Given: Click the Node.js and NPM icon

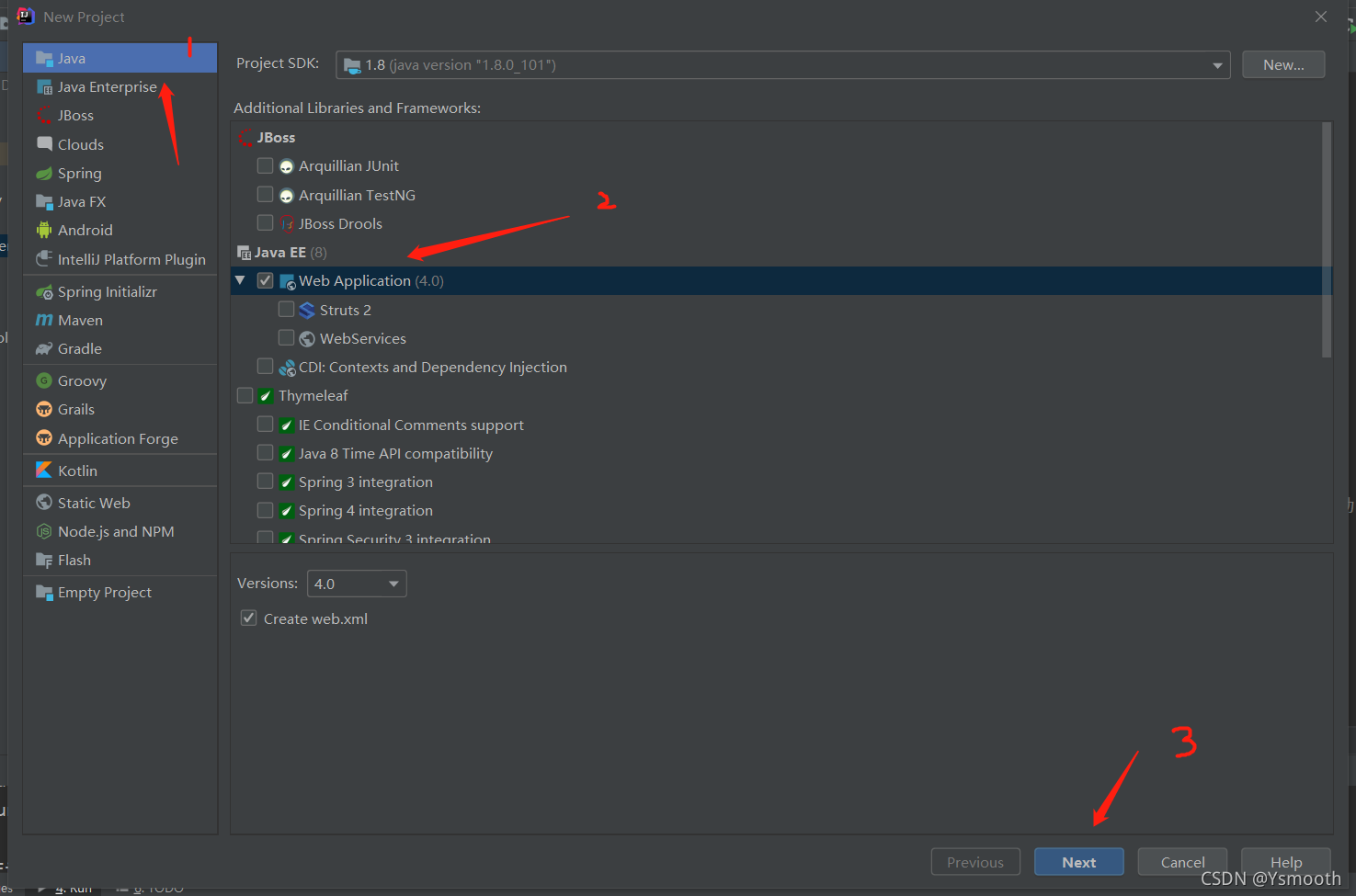Looking at the screenshot, I should (44, 532).
